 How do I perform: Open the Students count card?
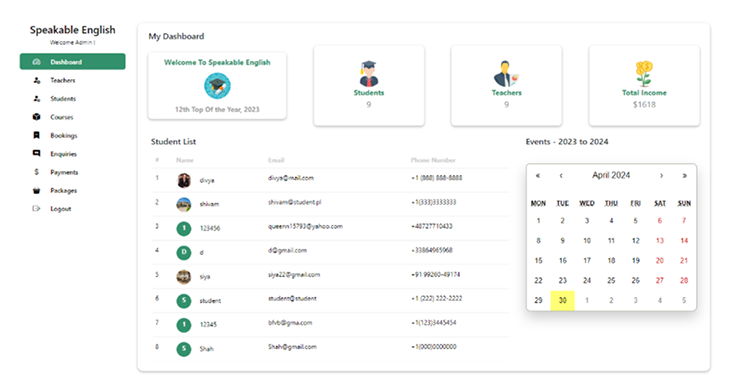click(x=369, y=85)
